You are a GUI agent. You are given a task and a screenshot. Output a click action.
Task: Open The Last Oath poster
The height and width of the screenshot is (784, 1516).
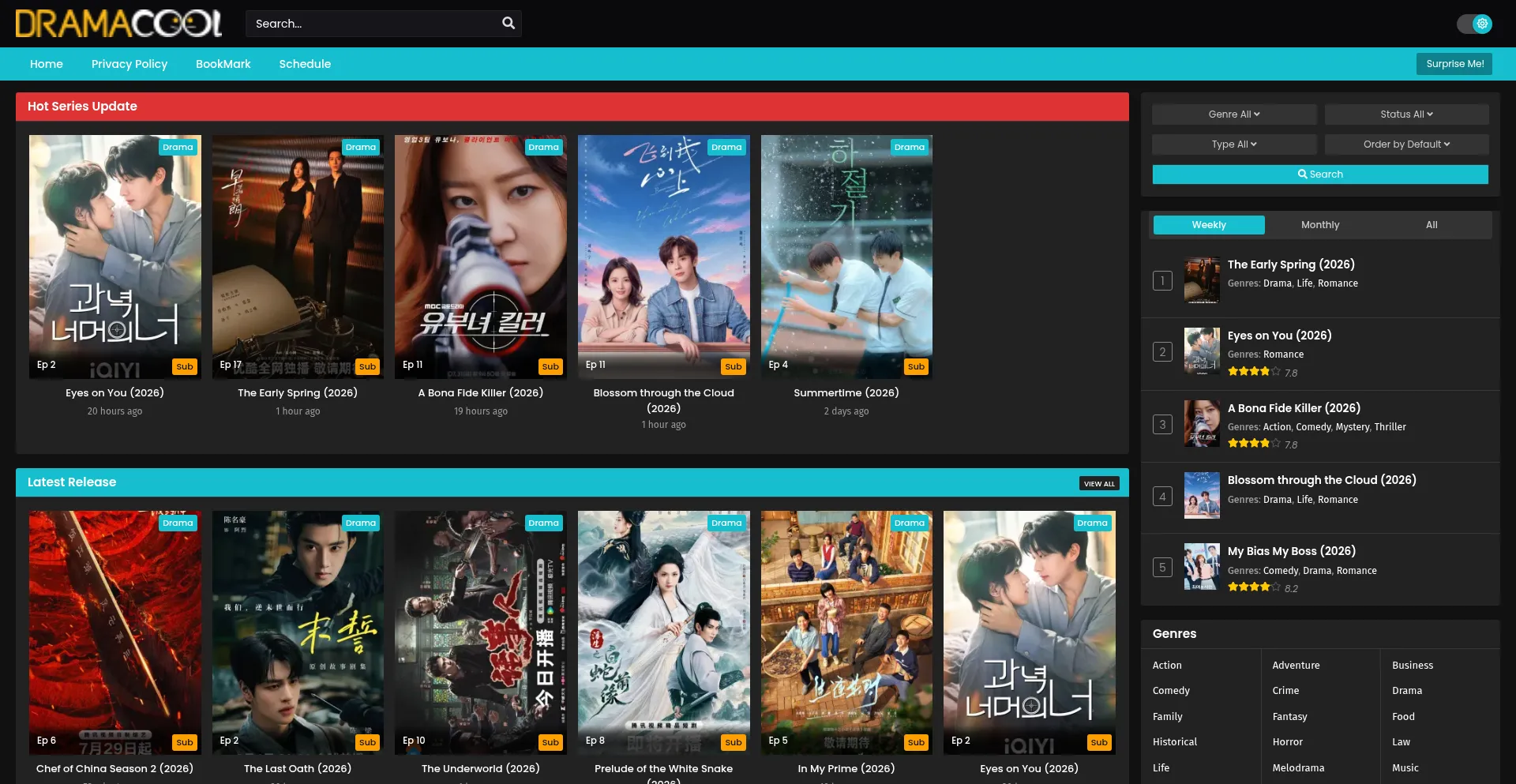298,632
